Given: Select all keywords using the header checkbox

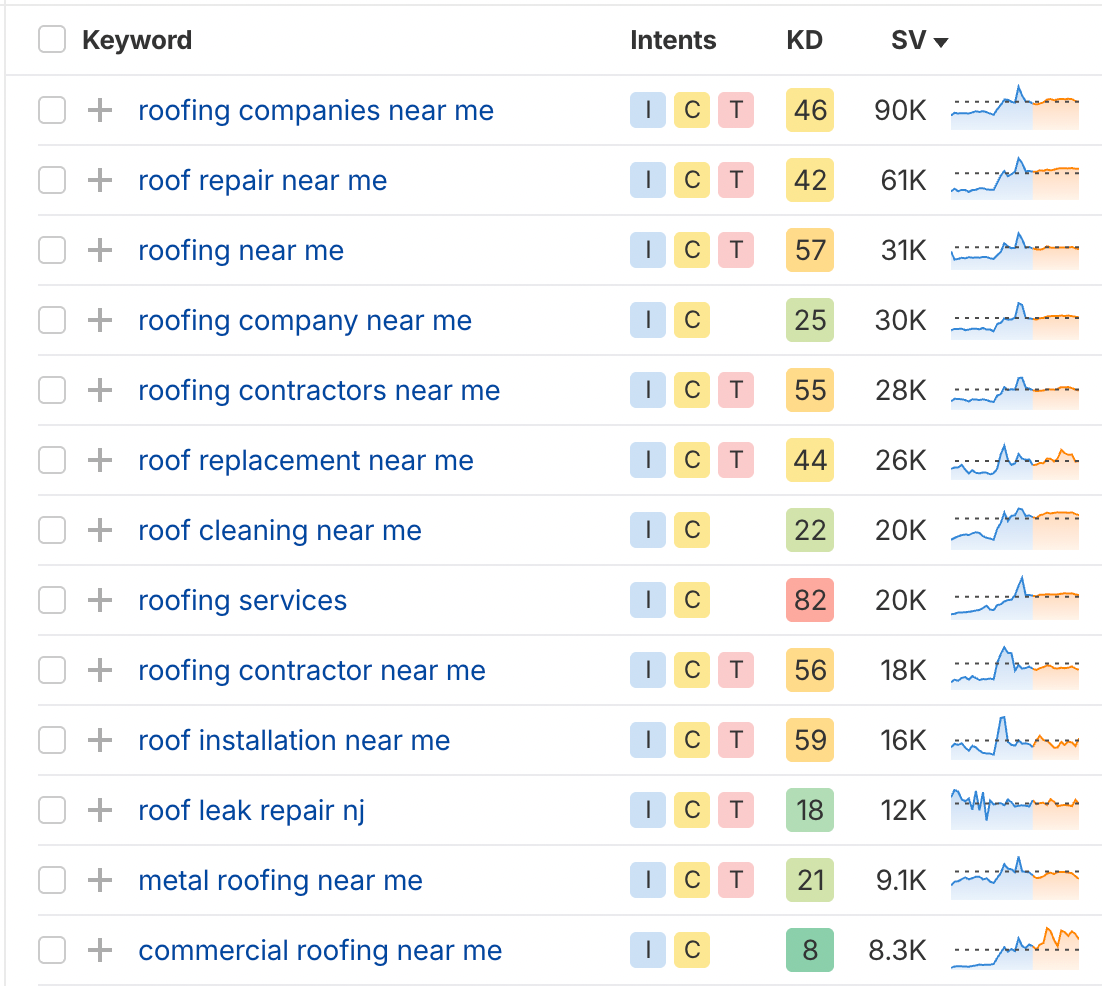Looking at the screenshot, I should click(51, 39).
